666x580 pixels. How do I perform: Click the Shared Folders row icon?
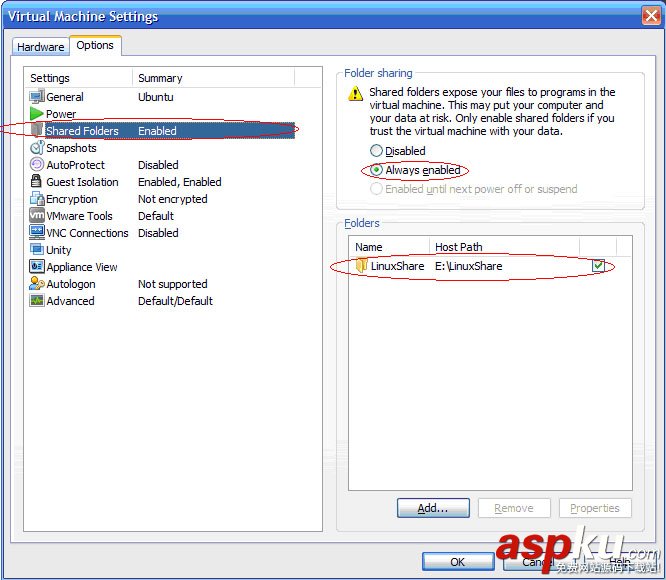pos(37,130)
